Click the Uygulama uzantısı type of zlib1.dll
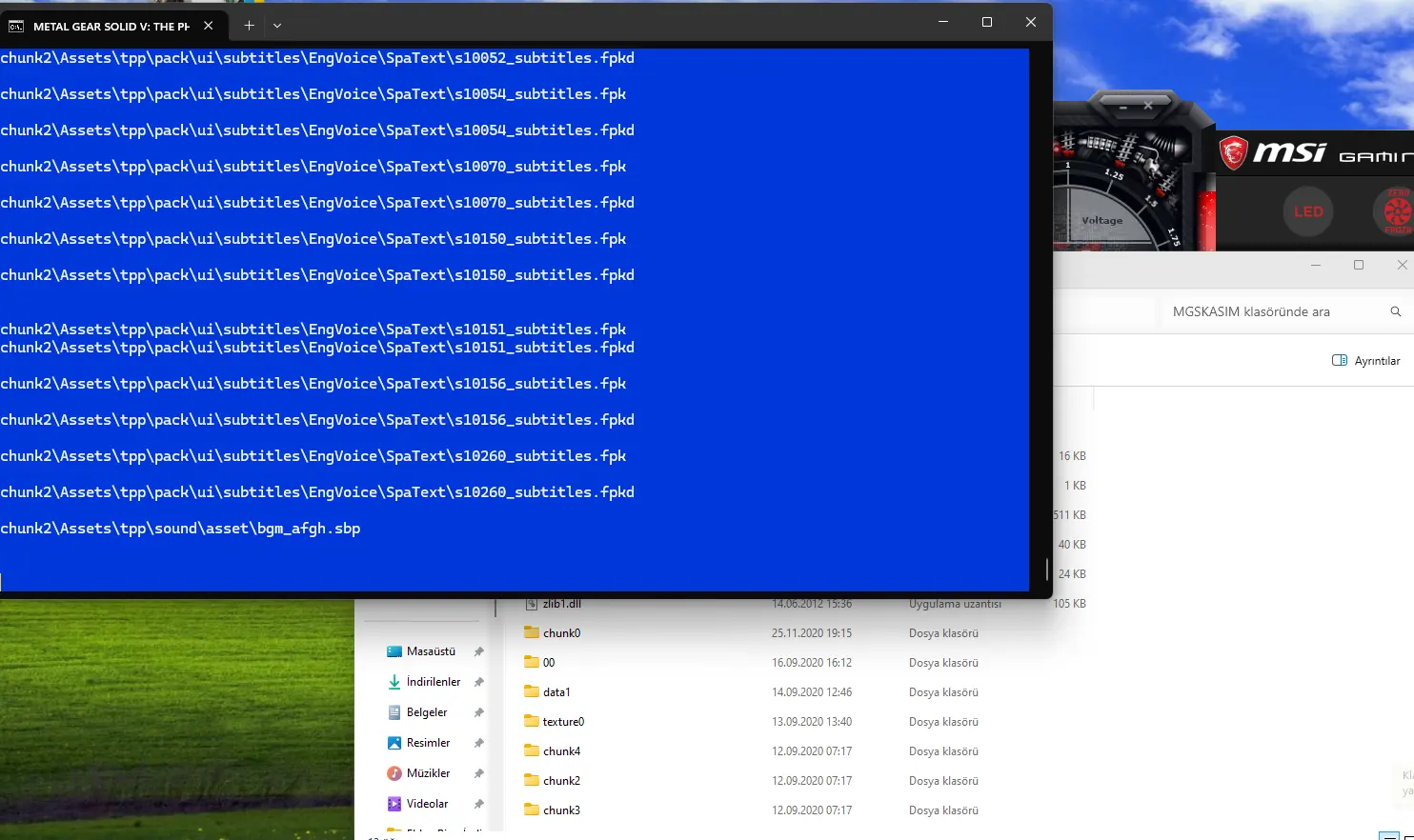The image size is (1414, 840). point(955,604)
